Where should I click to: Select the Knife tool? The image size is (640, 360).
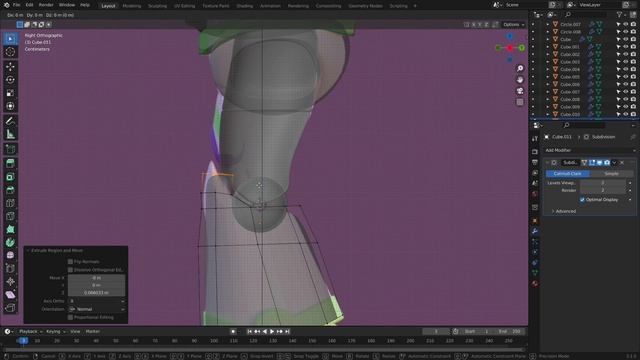pyautogui.click(x=10, y=216)
